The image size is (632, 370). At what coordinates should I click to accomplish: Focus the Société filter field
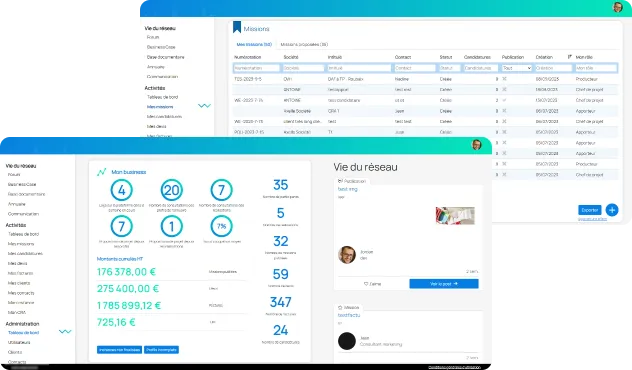point(304,68)
